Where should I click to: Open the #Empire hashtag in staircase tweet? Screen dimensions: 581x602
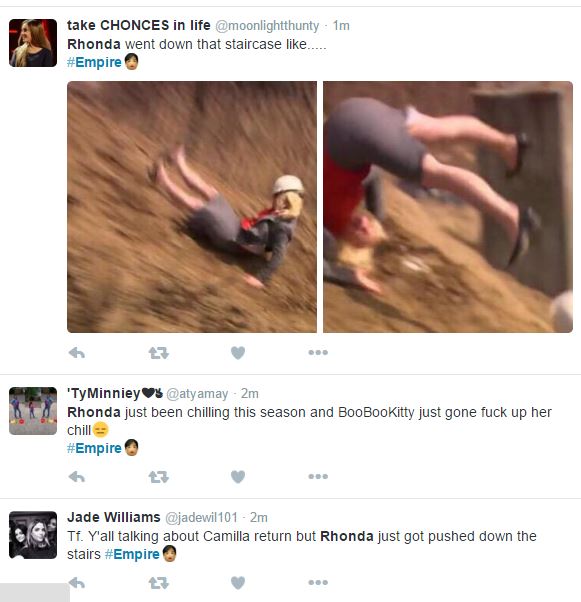tap(94, 62)
